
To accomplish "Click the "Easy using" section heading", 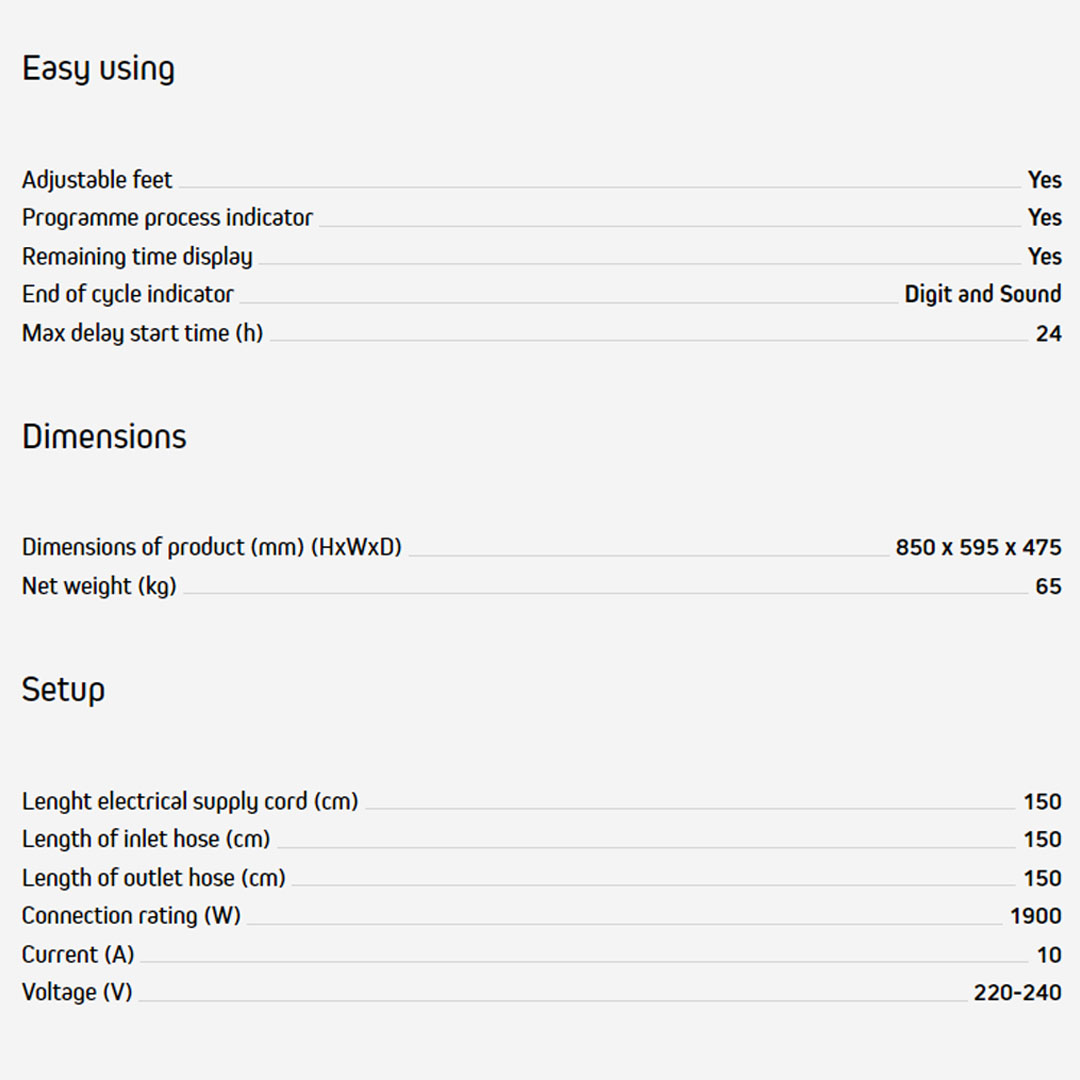I will [98, 69].
